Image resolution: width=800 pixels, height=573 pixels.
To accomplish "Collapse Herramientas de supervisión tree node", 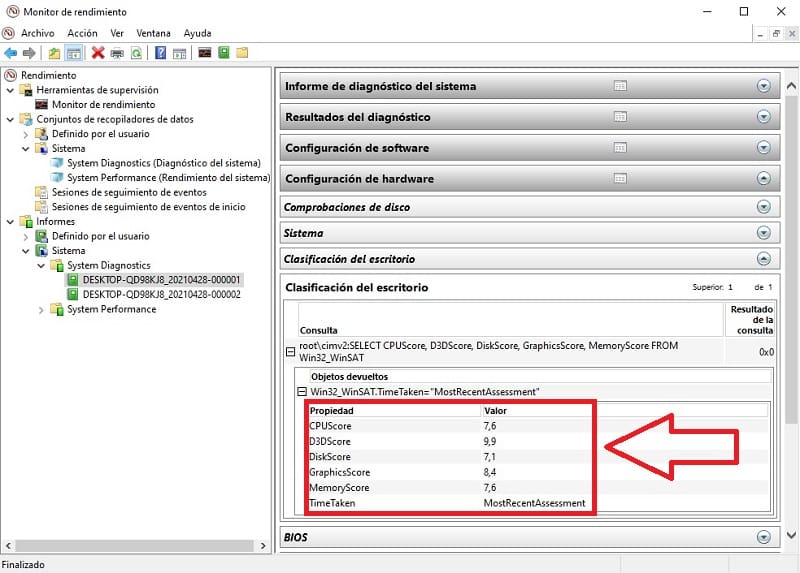I will (x=10, y=90).
